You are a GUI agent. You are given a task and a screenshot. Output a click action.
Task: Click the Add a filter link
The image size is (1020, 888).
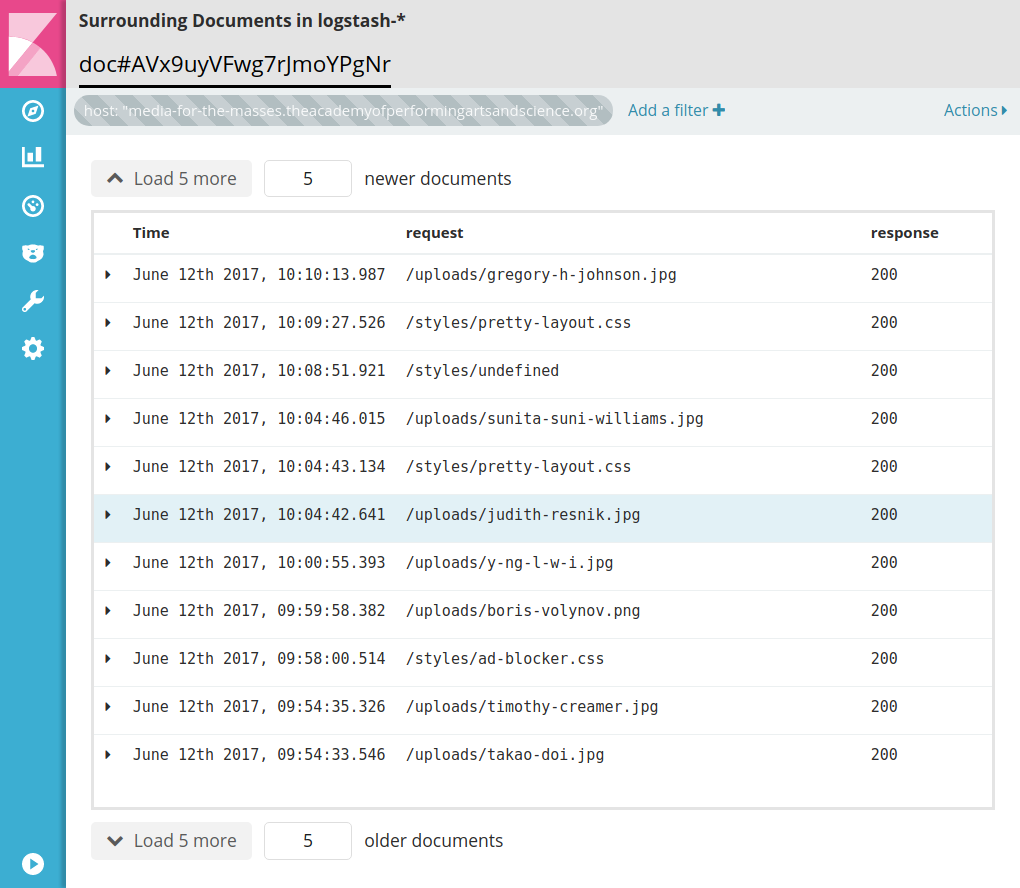pyautogui.click(x=676, y=110)
